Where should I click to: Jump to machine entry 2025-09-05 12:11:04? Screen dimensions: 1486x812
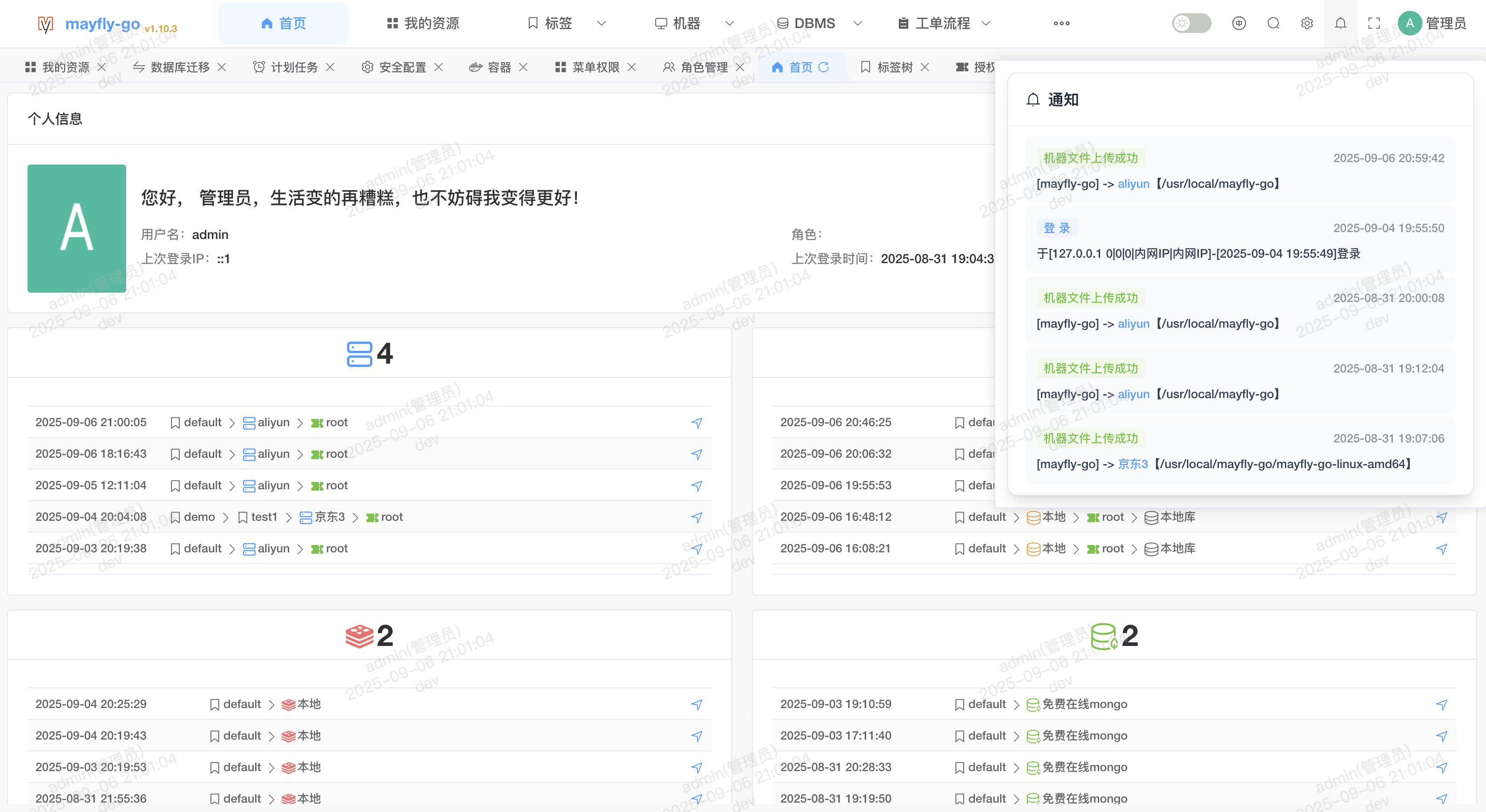click(696, 486)
